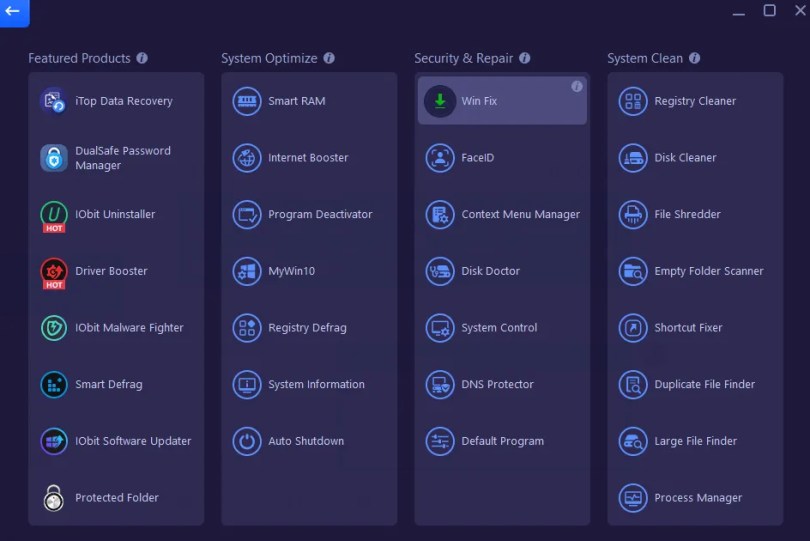Click the Process Manager icon

coord(633,498)
